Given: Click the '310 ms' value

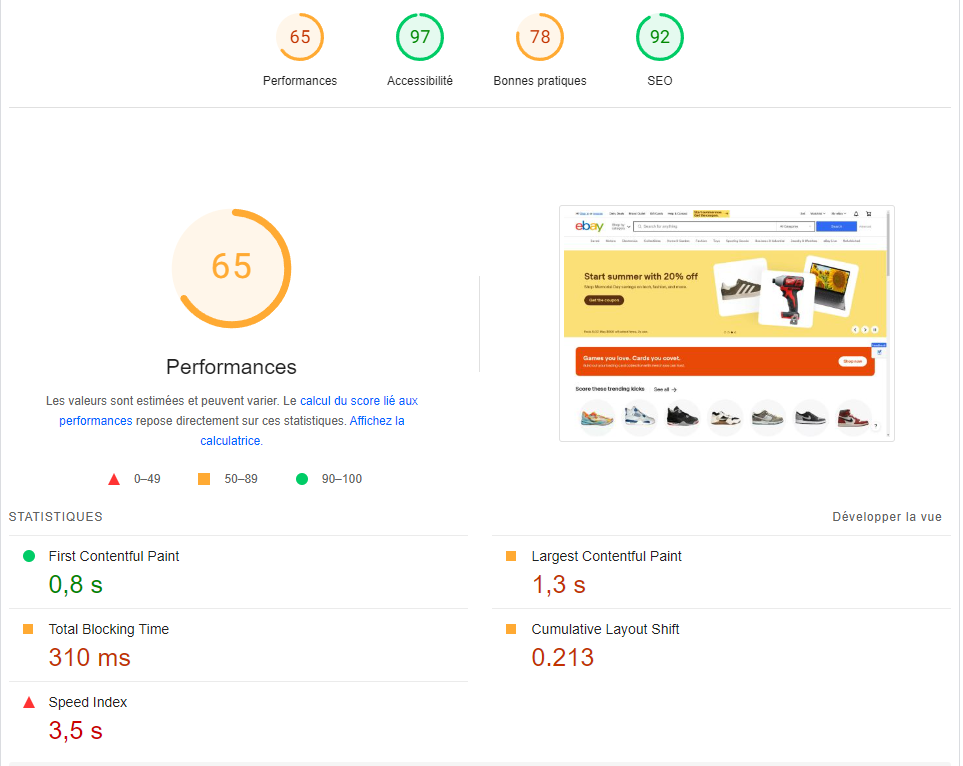Looking at the screenshot, I should [x=90, y=657].
